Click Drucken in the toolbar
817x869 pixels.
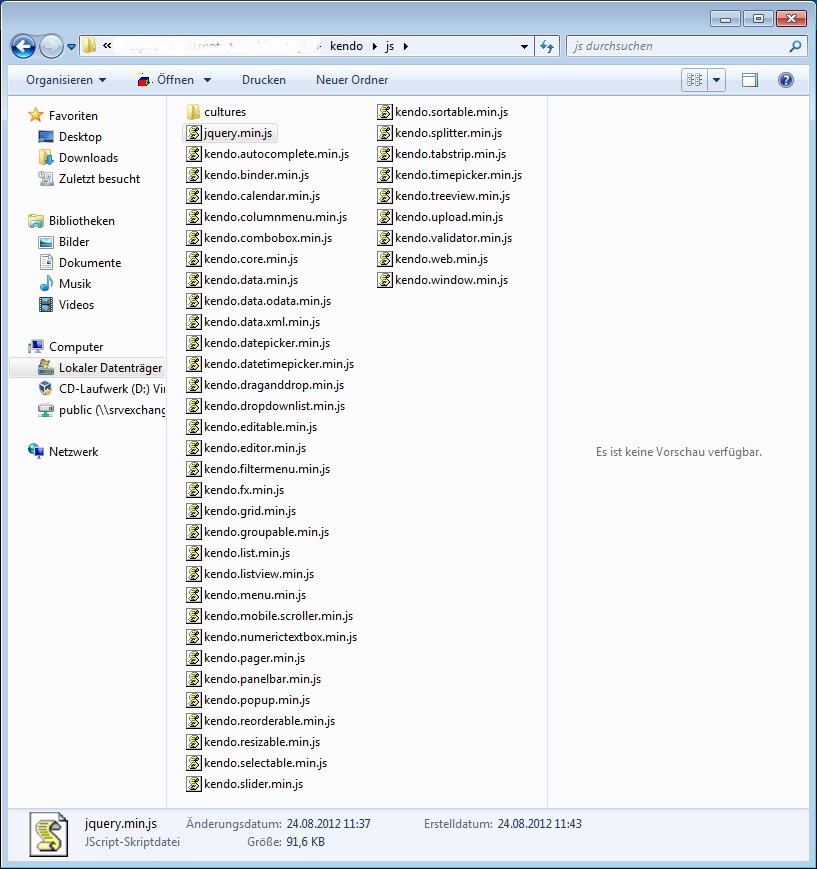point(264,80)
